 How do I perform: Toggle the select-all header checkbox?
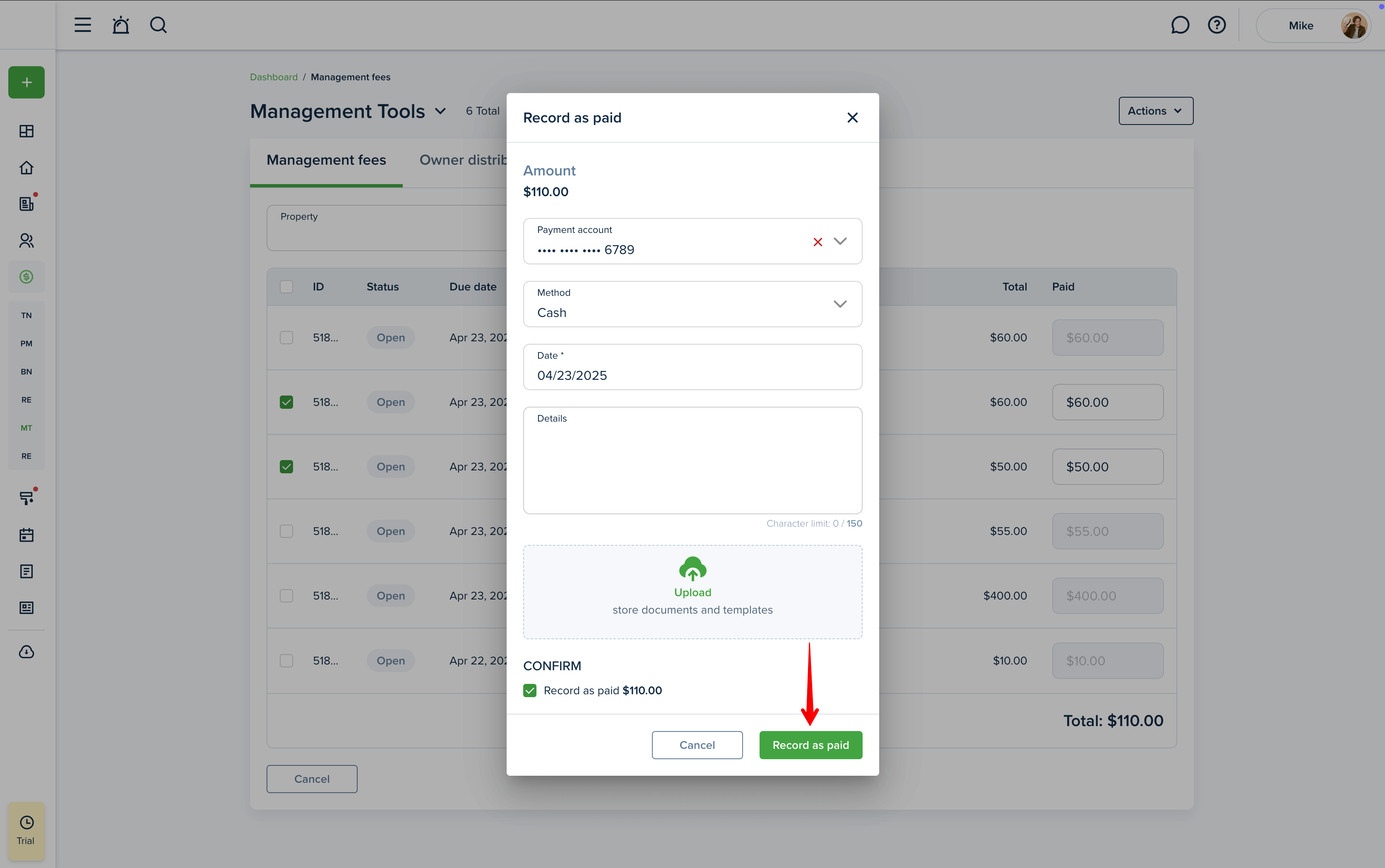[x=286, y=286]
